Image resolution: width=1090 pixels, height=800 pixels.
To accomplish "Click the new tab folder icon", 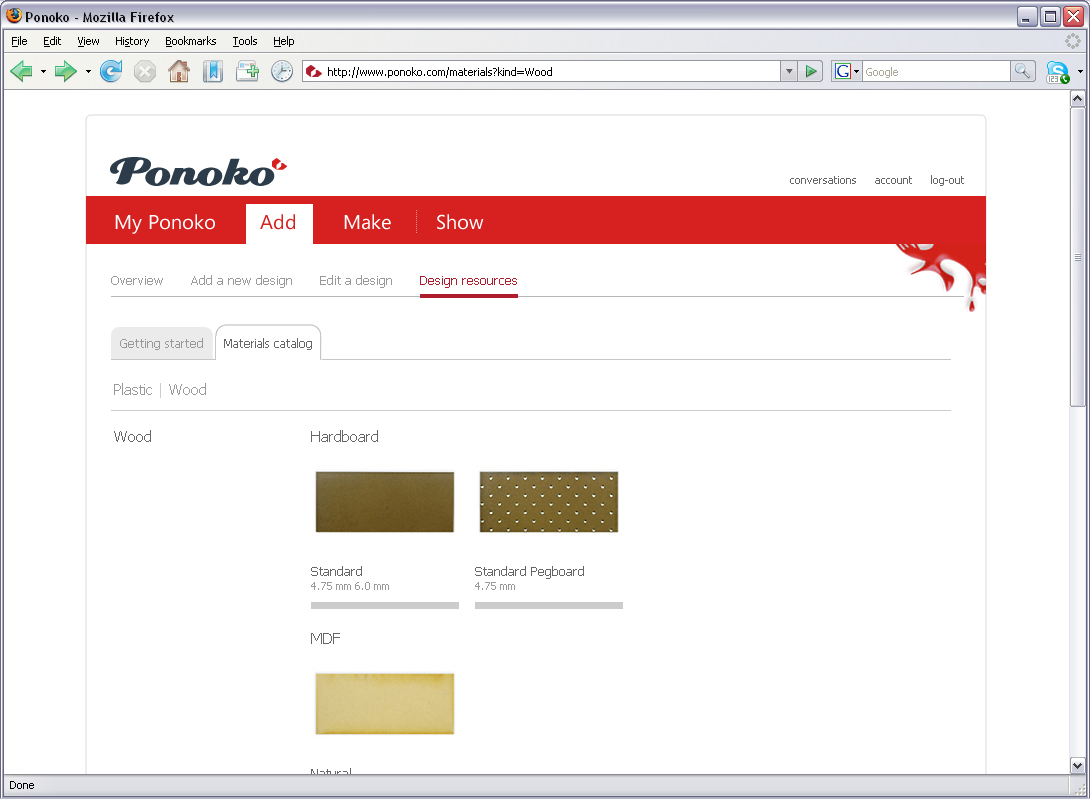I will [x=247, y=71].
